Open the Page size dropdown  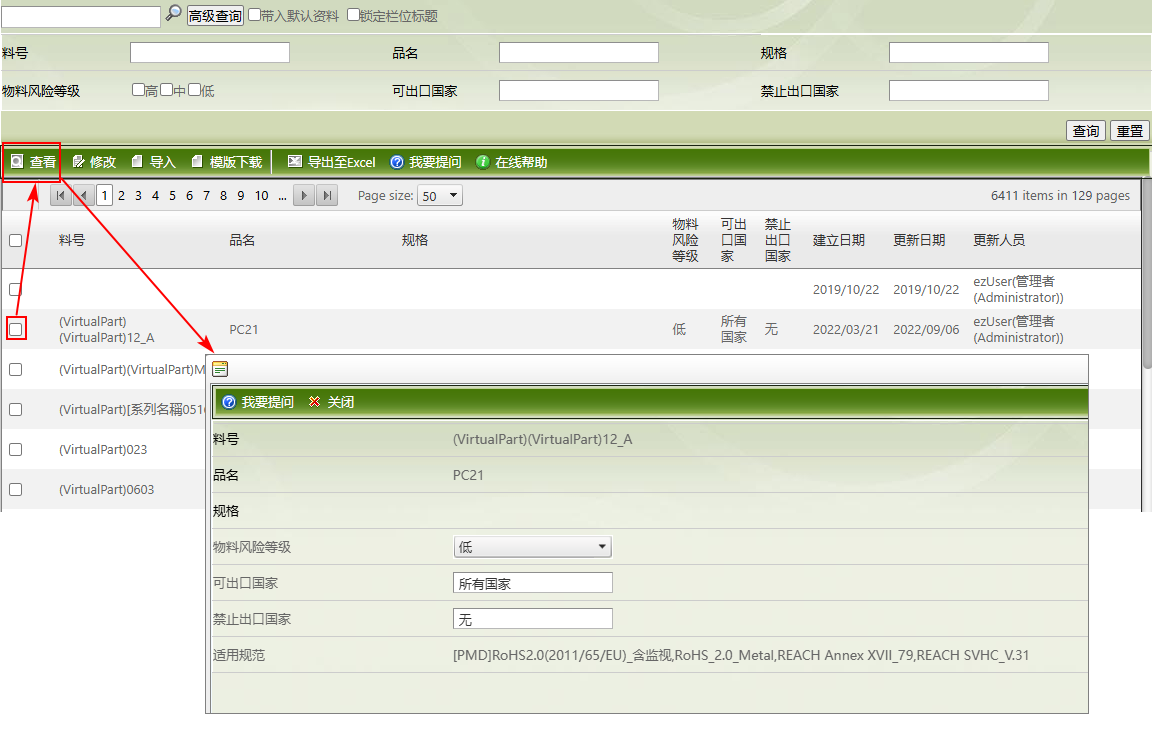pos(440,196)
